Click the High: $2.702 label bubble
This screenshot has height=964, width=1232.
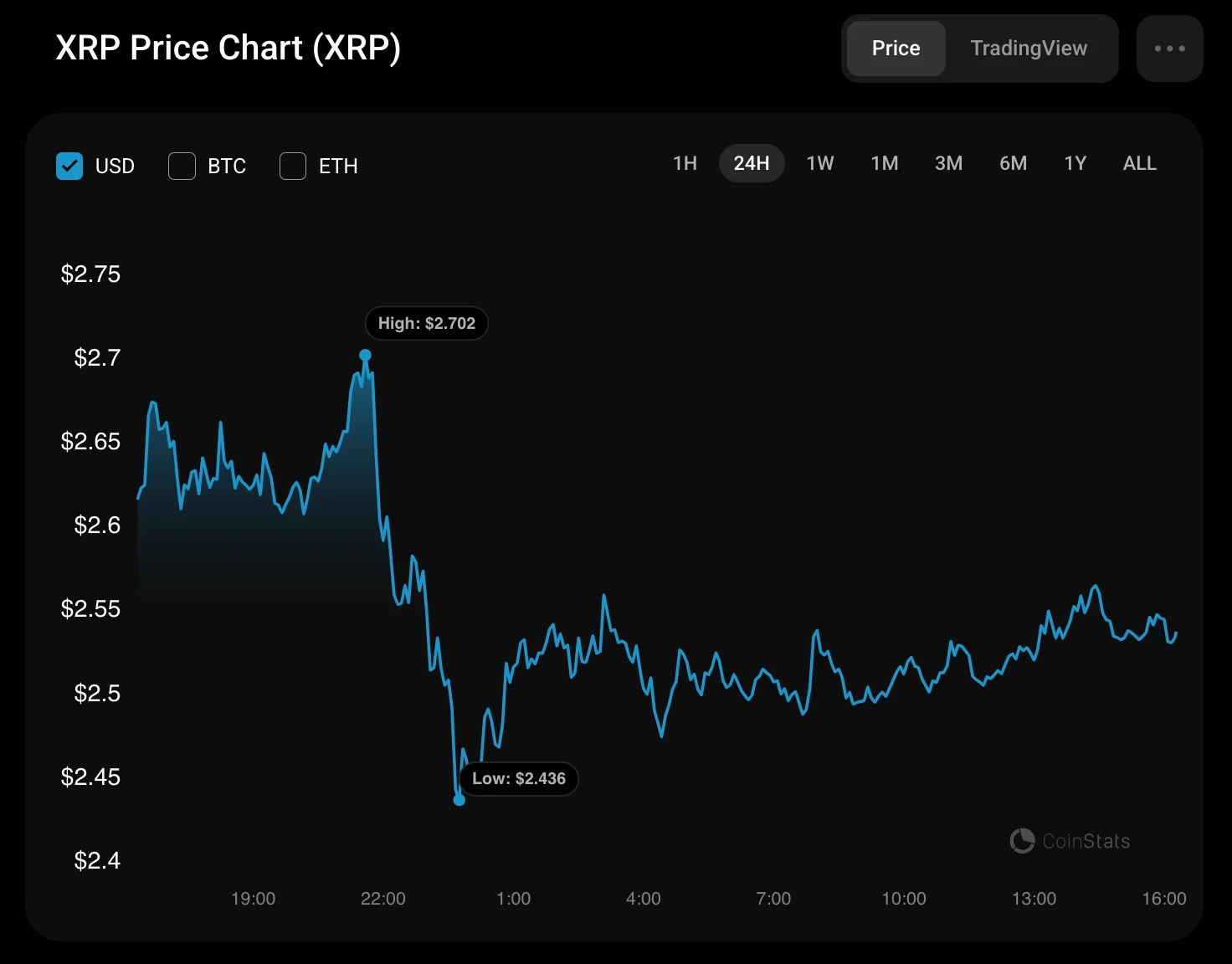(x=426, y=323)
